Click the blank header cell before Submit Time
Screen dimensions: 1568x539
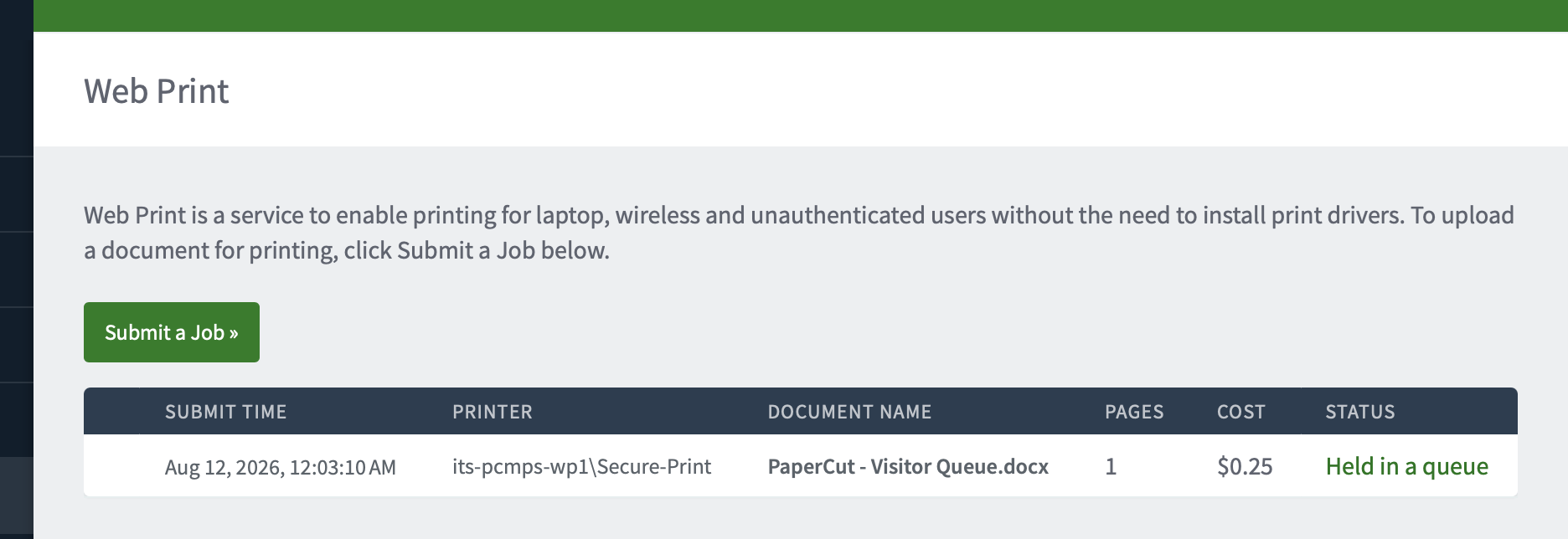124,411
